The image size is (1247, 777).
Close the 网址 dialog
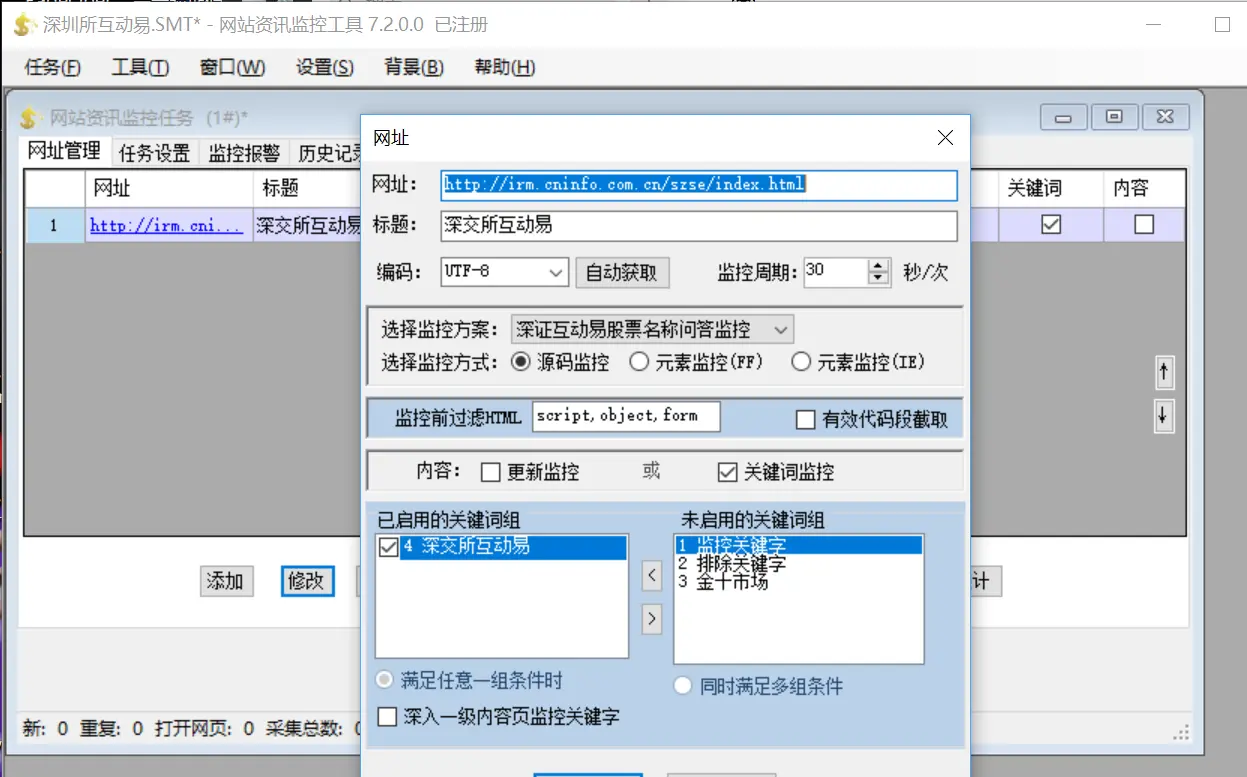pos(945,138)
